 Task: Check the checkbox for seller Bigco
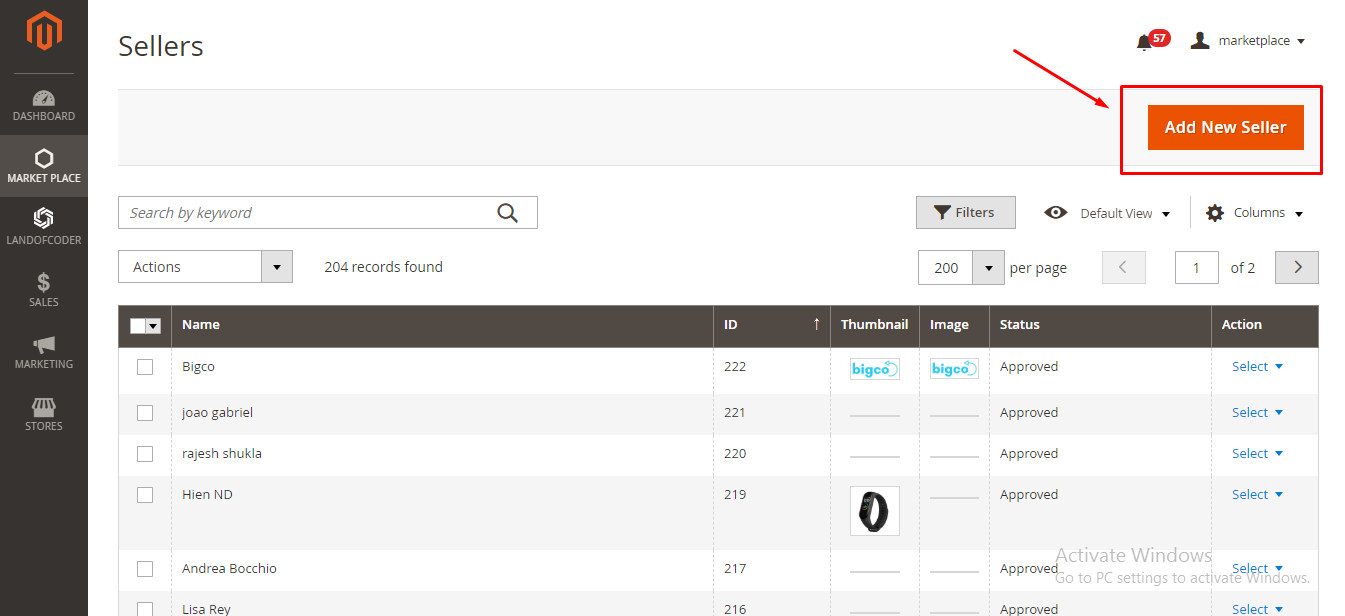(x=145, y=367)
